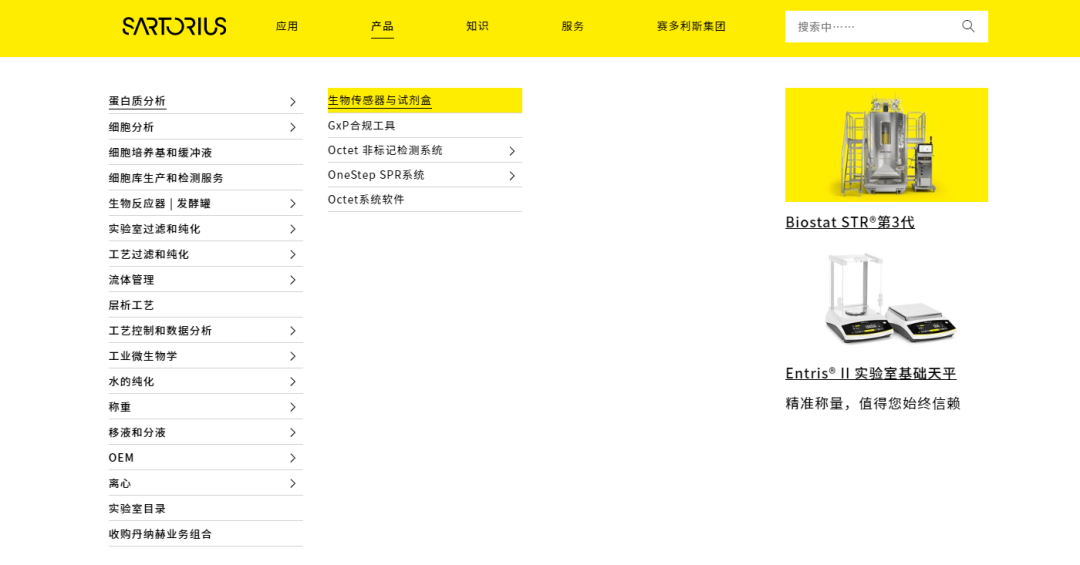This screenshot has width=1080, height=565.
Task: Click OneStep SPR系统 text
Action: pos(376,175)
